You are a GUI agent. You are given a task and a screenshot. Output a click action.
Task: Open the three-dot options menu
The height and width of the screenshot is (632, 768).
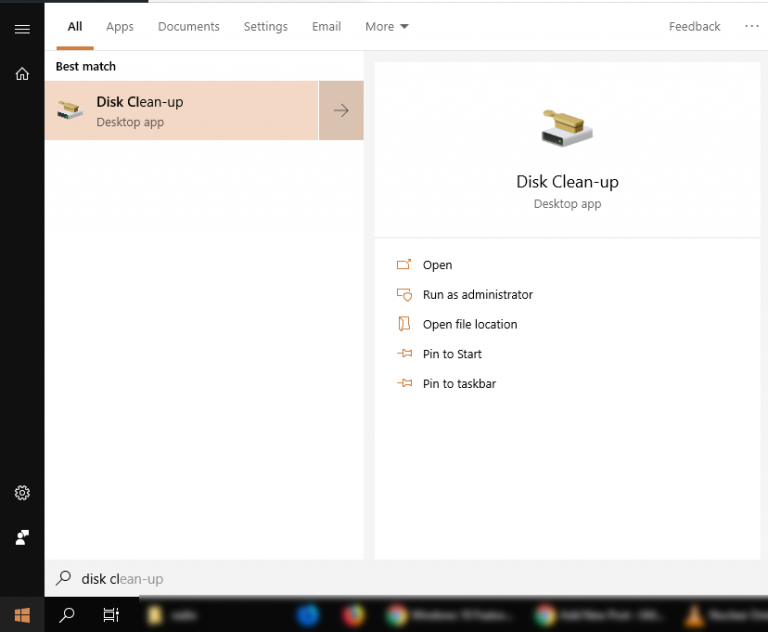coord(751,26)
